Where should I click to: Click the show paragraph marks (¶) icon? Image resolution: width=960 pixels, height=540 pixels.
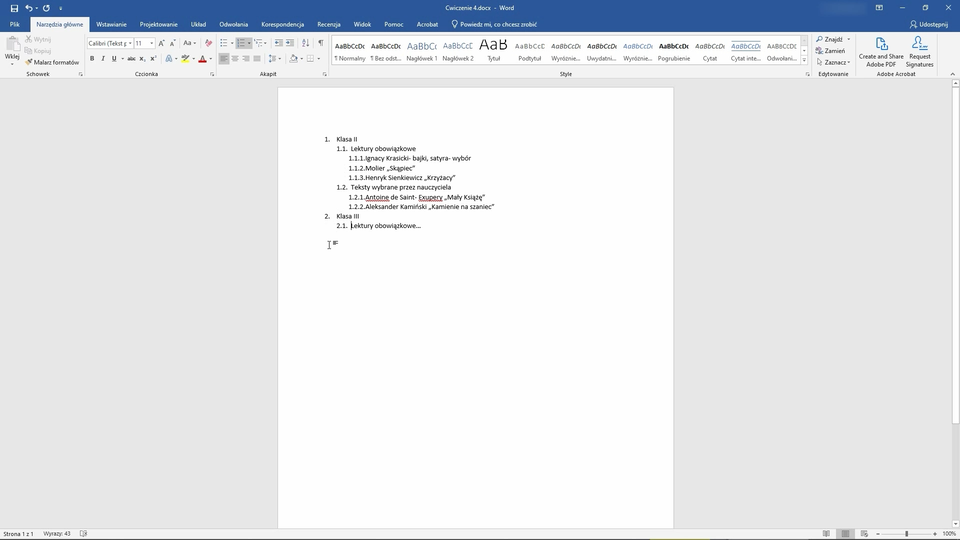(x=320, y=43)
